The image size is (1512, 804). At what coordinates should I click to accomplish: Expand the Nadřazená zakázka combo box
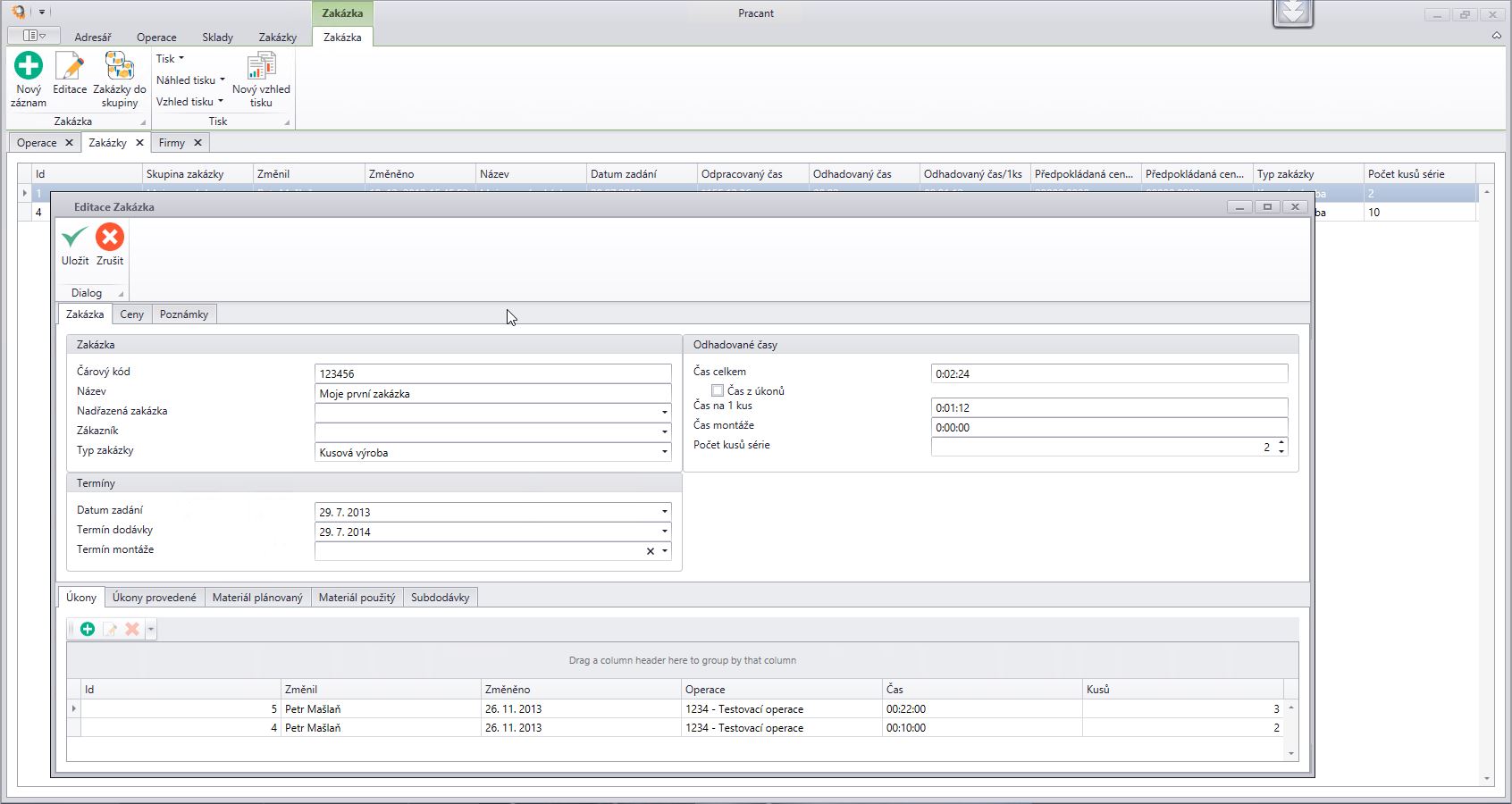(x=665, y=412)
